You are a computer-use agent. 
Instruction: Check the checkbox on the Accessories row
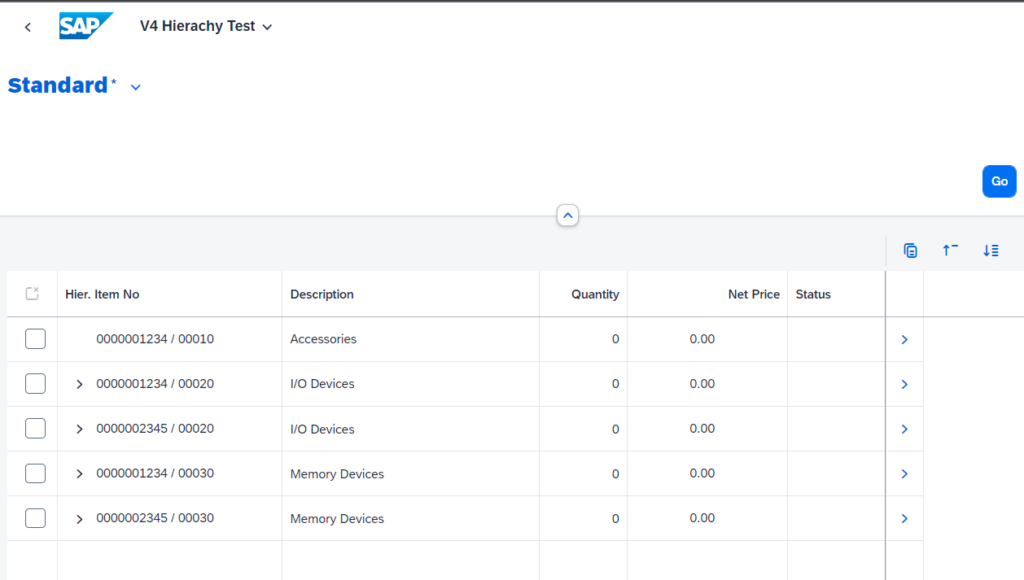pos(34,339)
